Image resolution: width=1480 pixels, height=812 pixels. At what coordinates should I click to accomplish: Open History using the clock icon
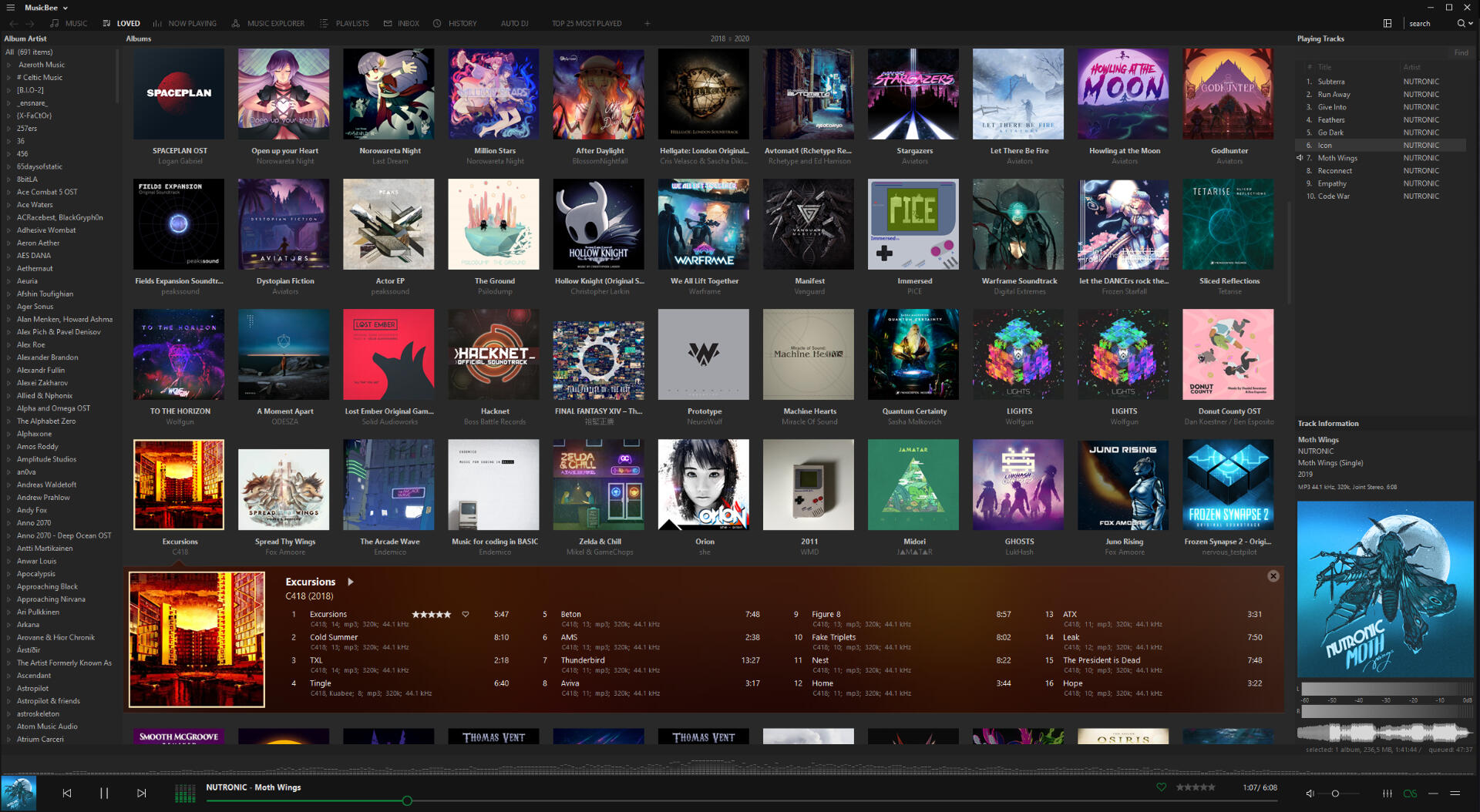click(436, 23)
